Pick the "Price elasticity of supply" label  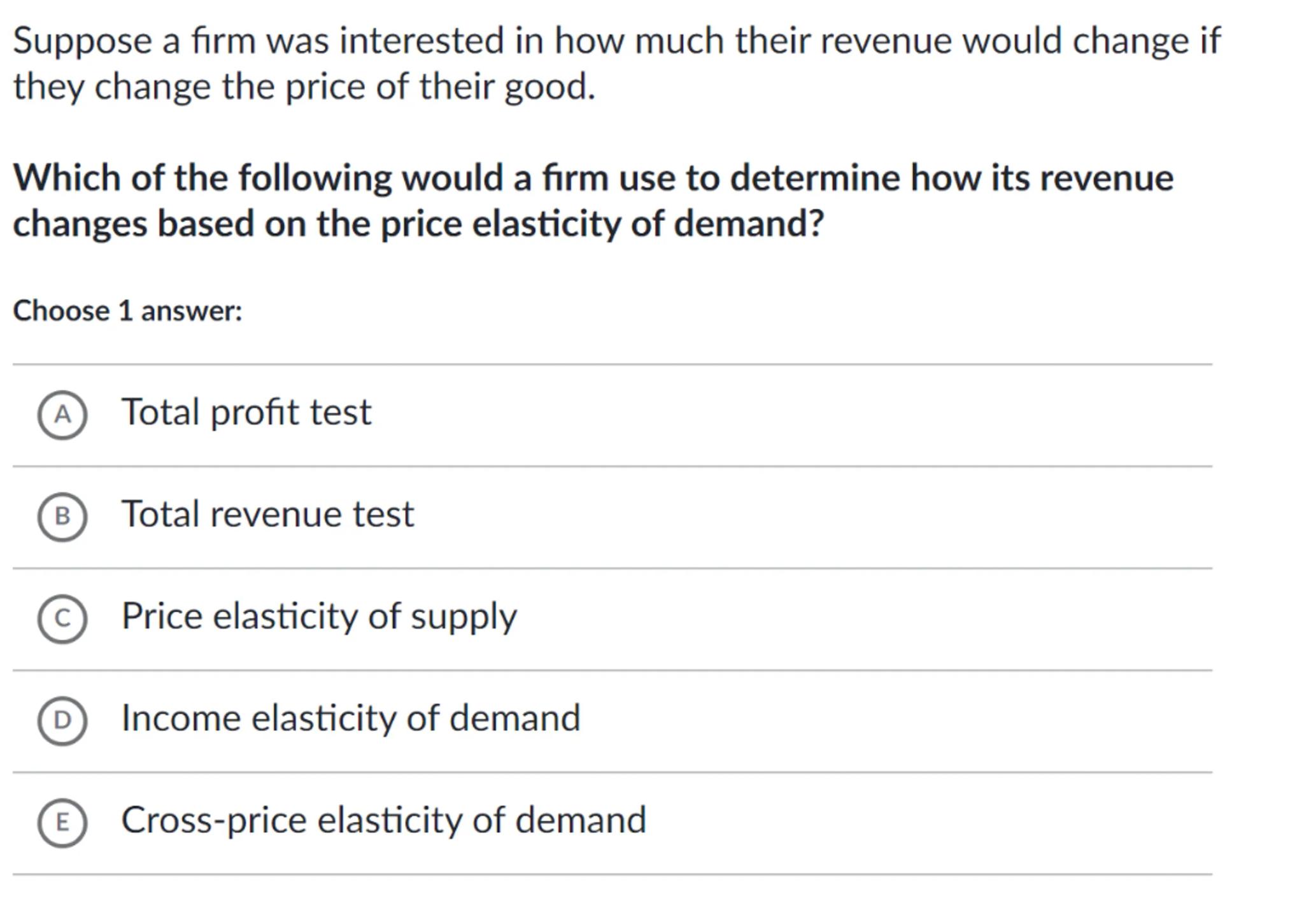[x=319, y=616]
